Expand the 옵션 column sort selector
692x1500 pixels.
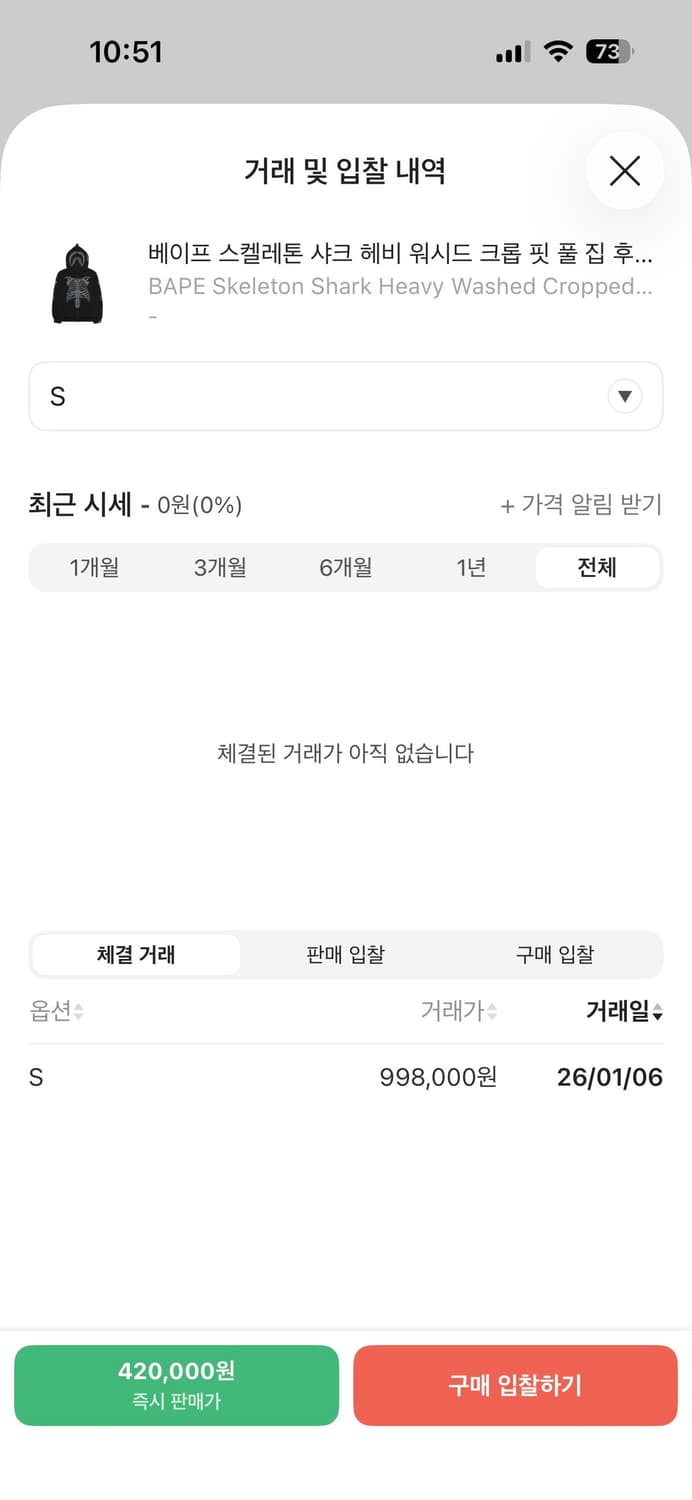tap(75, 1011)
